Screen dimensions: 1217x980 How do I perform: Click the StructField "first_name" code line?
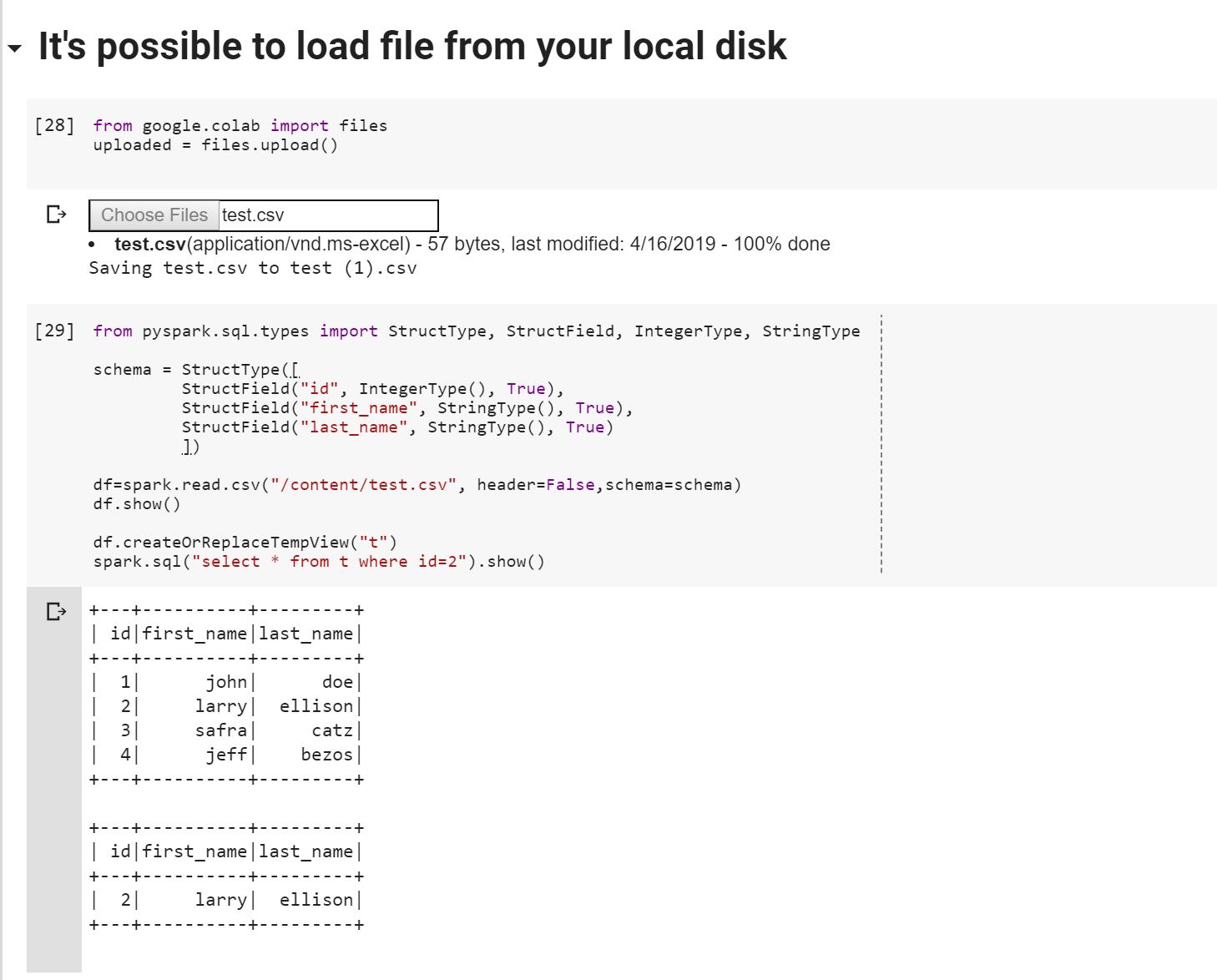(x=407, y=408)
